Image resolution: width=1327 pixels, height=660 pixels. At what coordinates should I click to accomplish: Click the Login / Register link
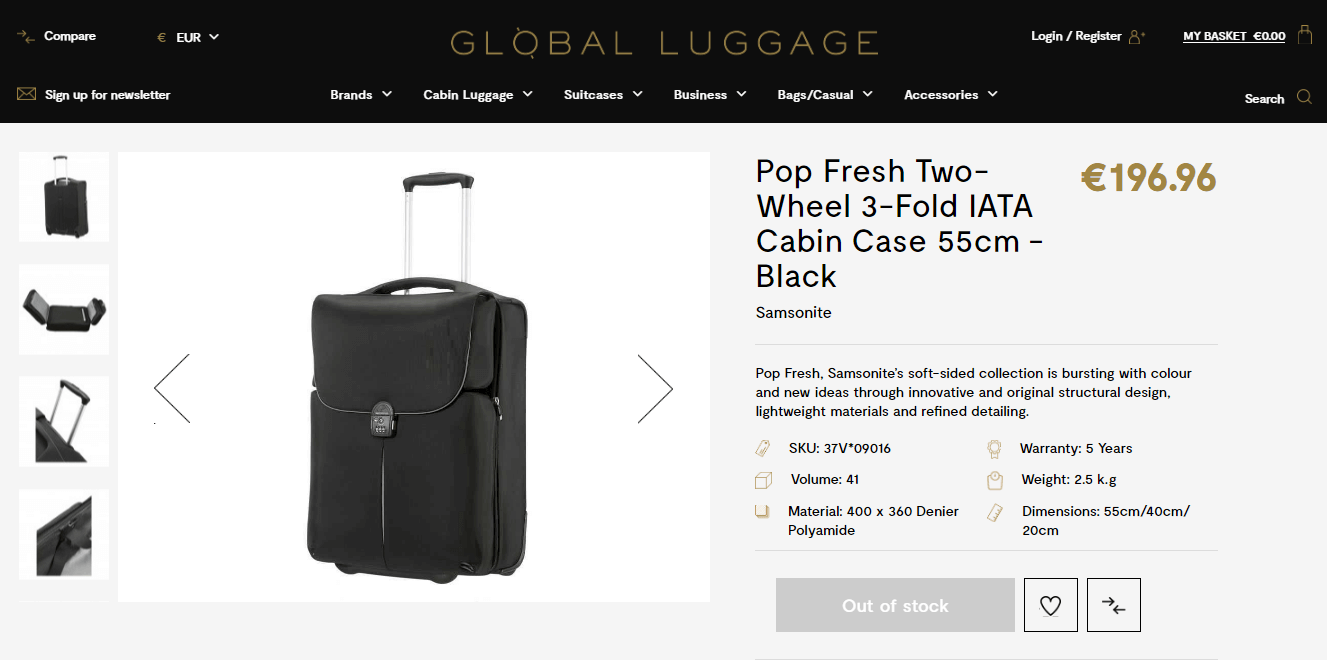pyautogui.click(x=1075, y=36)
